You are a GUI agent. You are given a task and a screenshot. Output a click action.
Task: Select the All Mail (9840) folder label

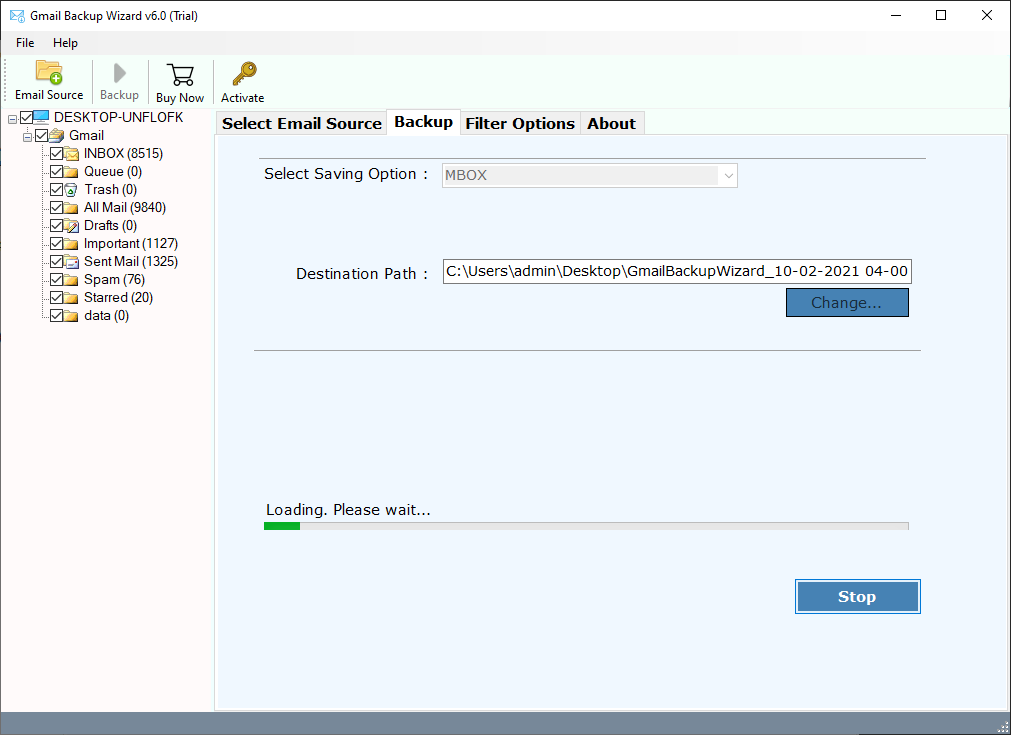point(125,208)
